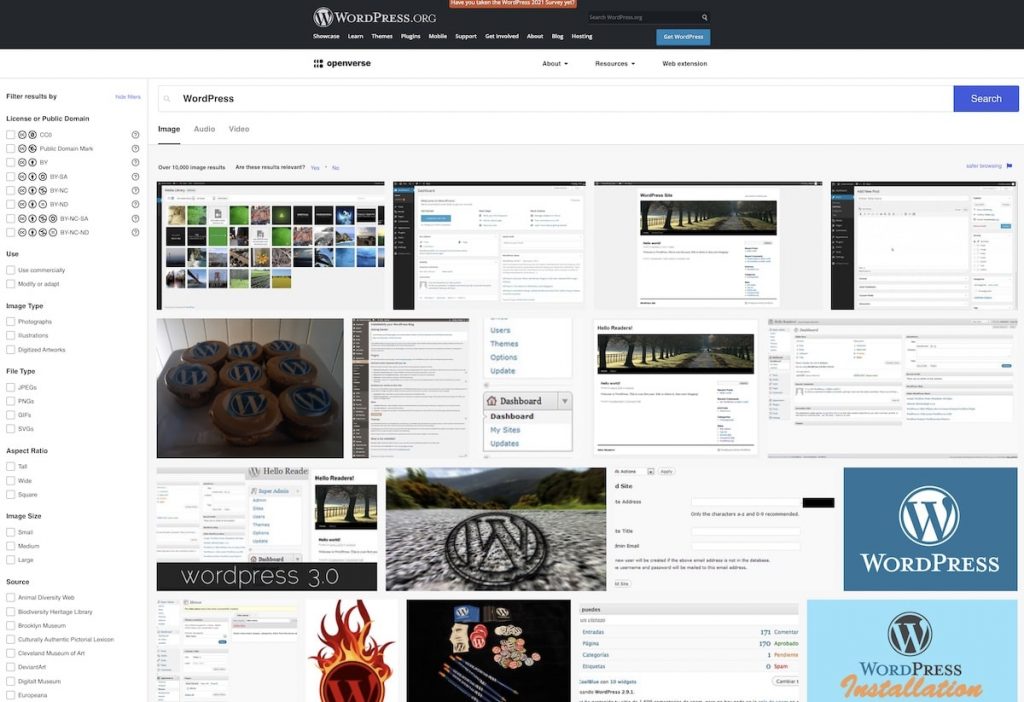Open the About dropdown in Openverse nav
Viewport: 1024px width, 702px height.
554,64
